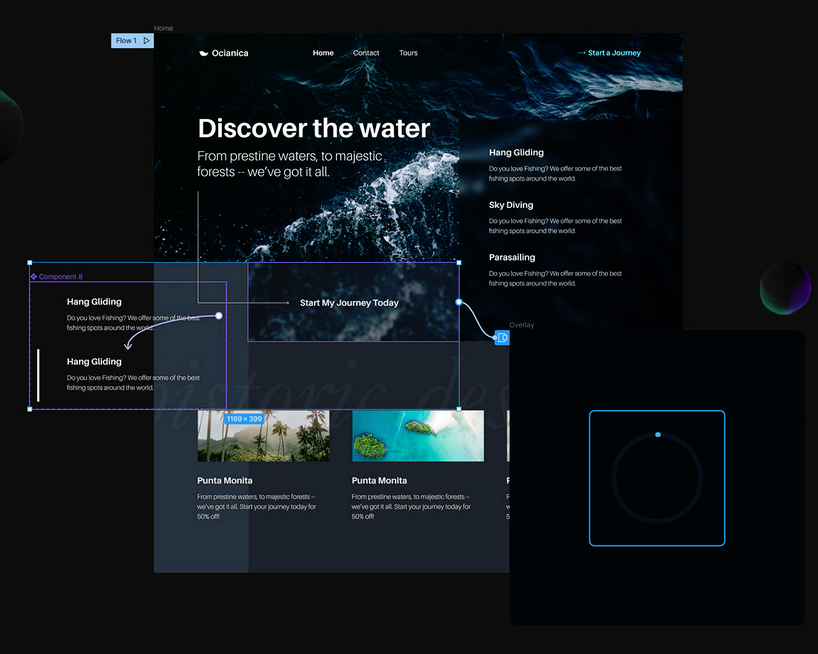Screen dimensions: 818x654
Task: Select the Parasailing heading
Action: click(512, 257)
